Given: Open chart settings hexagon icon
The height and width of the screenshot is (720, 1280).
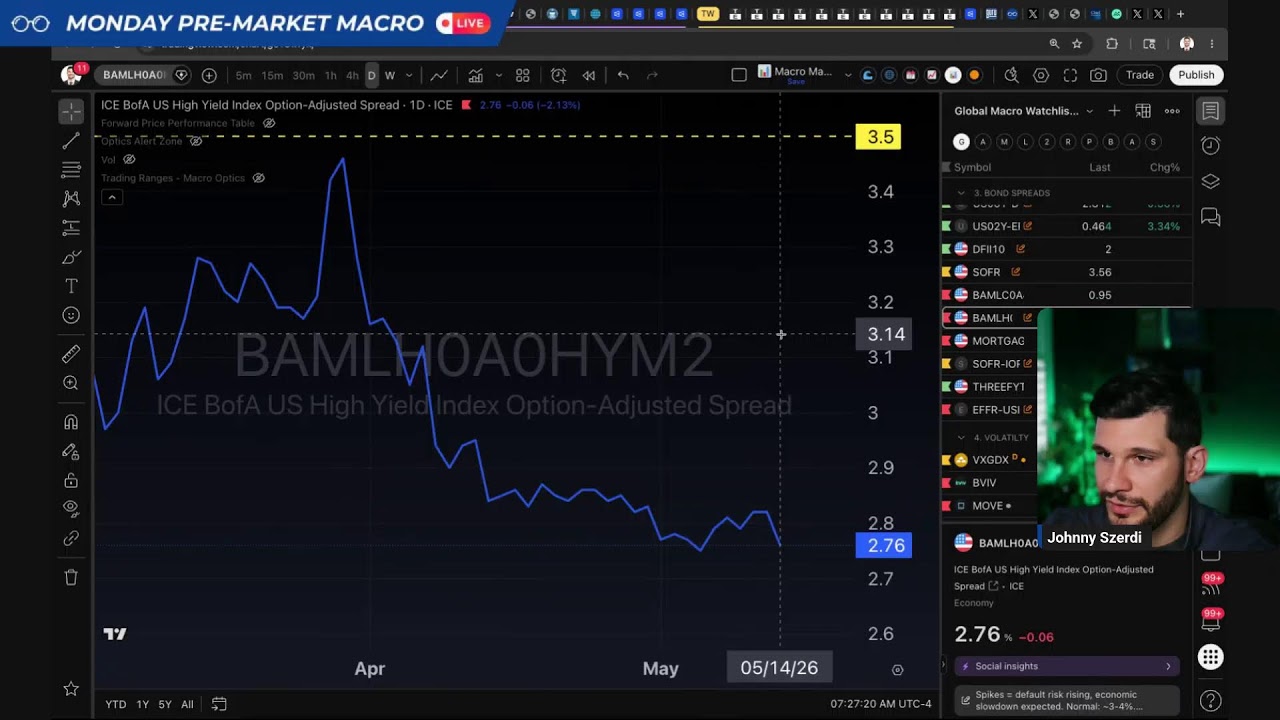Looking at the screenshot, I should click(1041, 75).
